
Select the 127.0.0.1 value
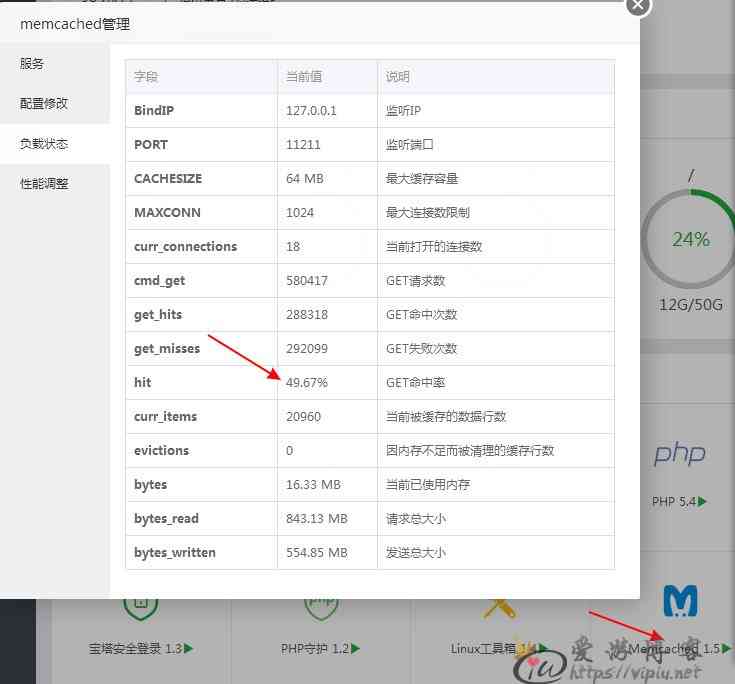click(311, 111)
